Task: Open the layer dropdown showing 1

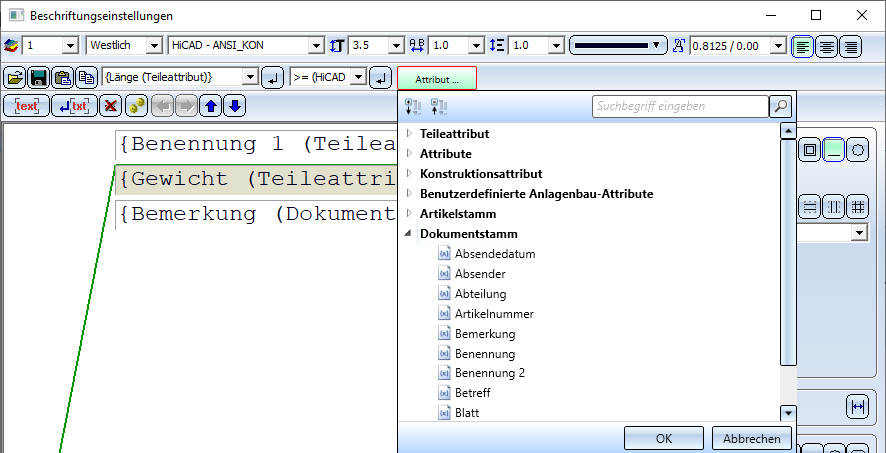Action: tap(70, 46)
